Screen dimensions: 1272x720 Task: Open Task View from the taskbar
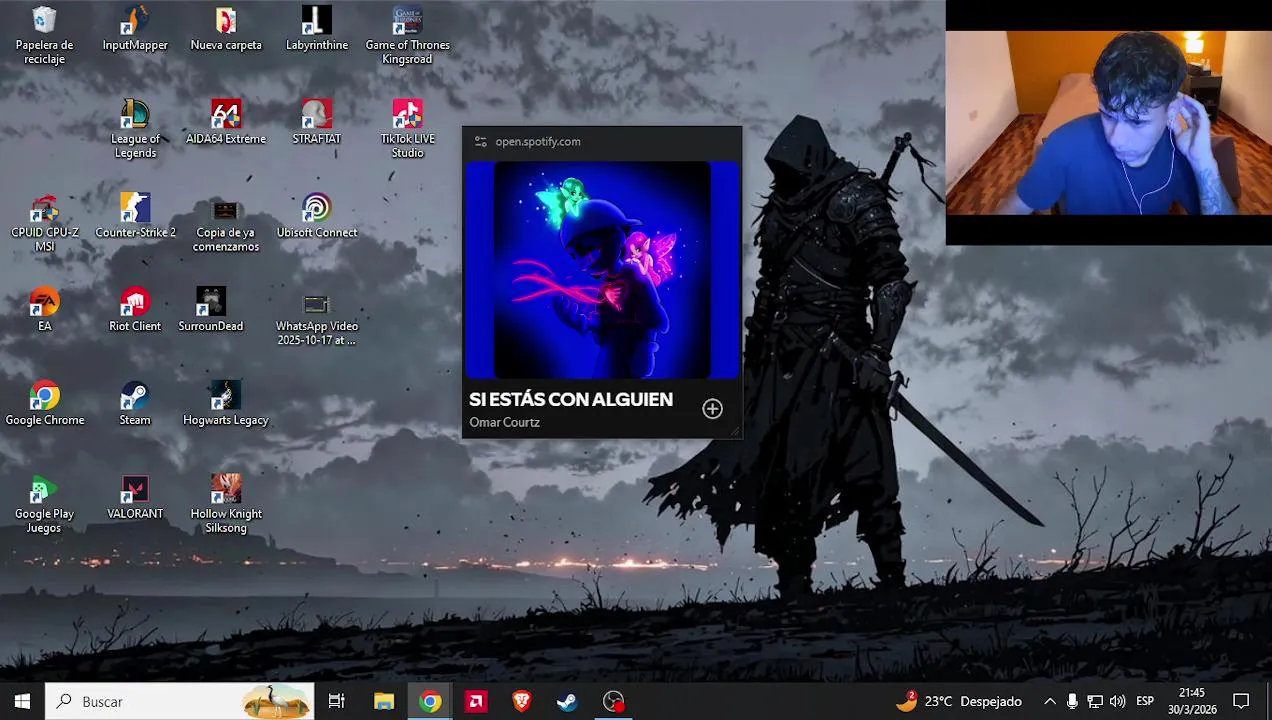pyautogui.click(x=337, y=701)
